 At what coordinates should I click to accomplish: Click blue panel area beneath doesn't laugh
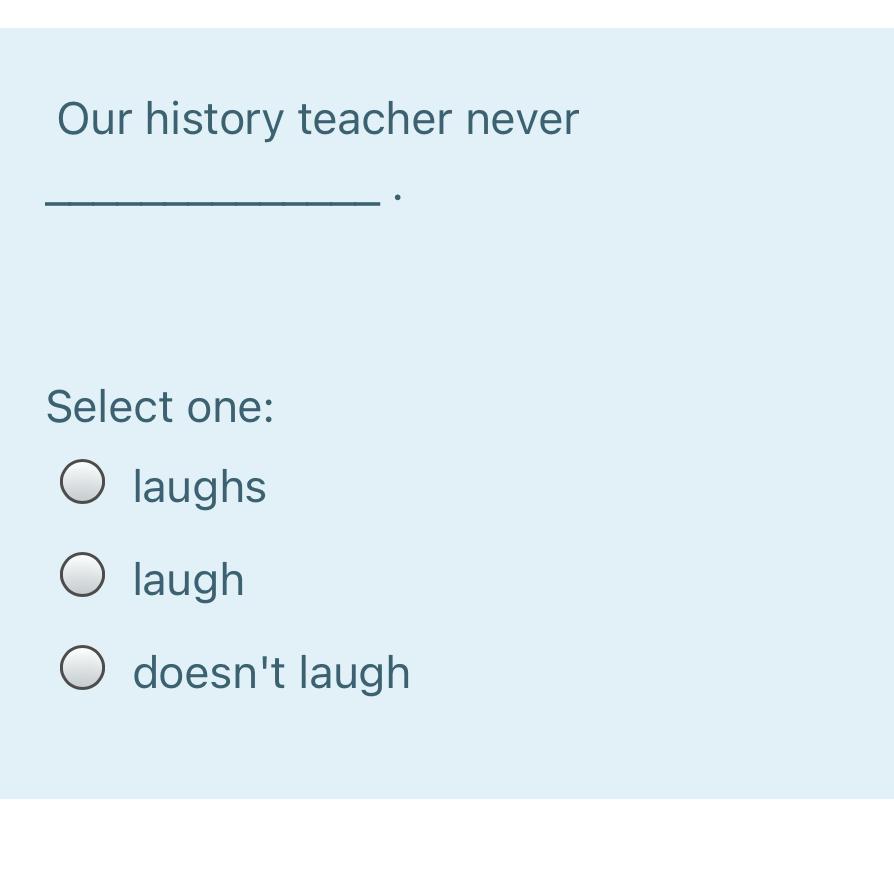[447, 750]
